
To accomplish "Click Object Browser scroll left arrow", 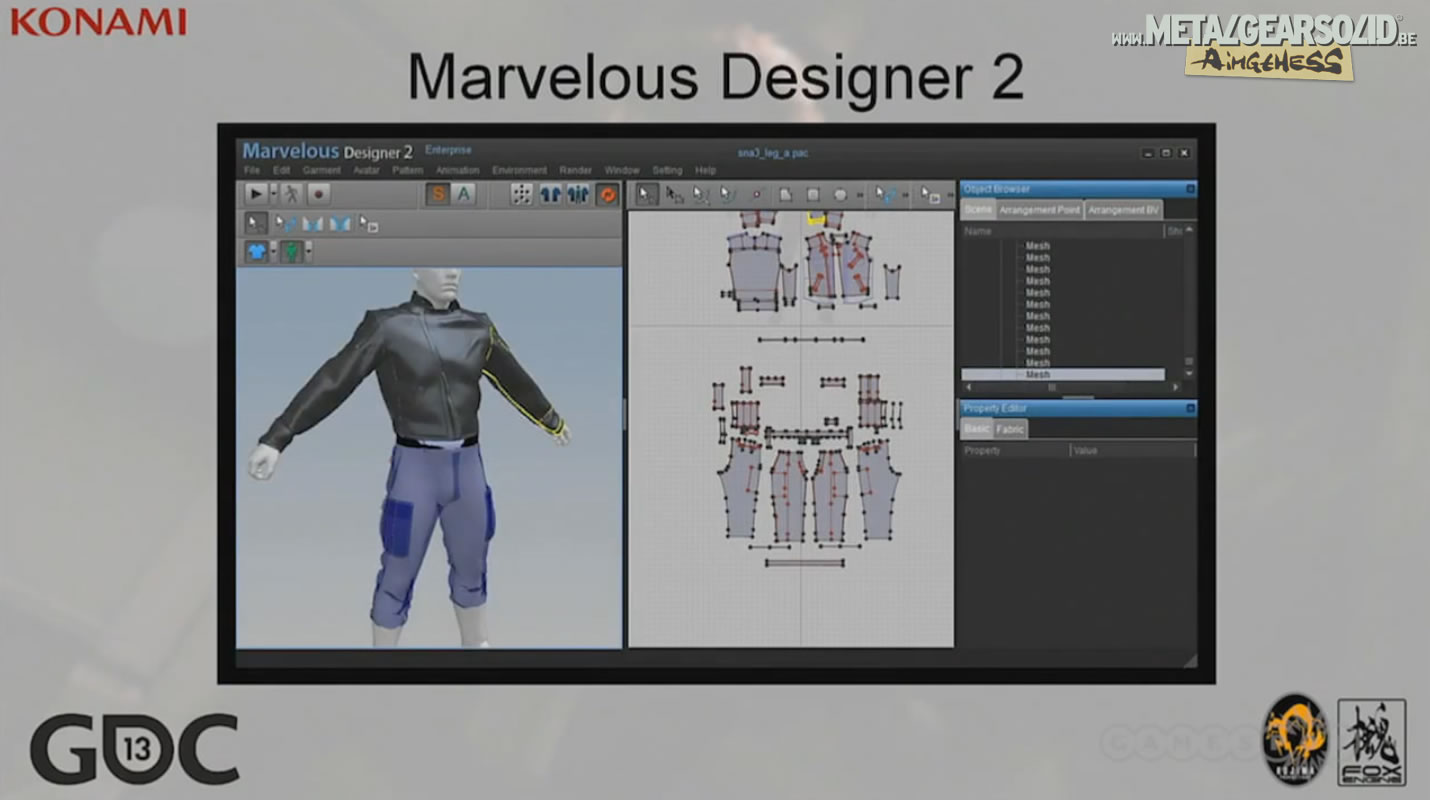I will [969, 387].
